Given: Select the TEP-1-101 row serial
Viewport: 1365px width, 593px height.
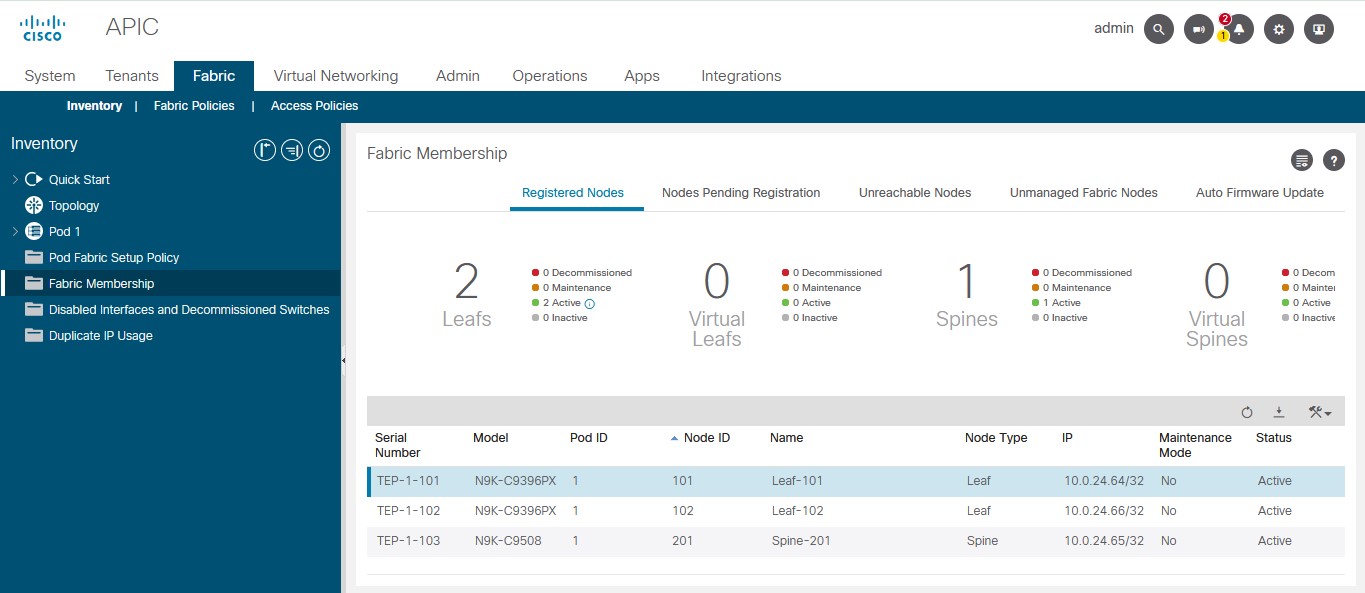Looking at the screenshot, I should [x=408, y=481].
